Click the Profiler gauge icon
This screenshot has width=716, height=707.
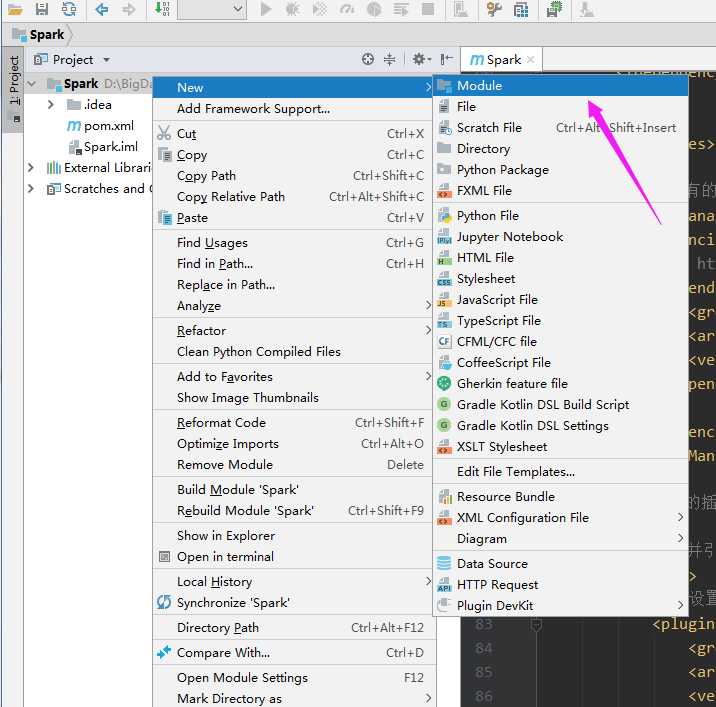[x=347, y=9]
